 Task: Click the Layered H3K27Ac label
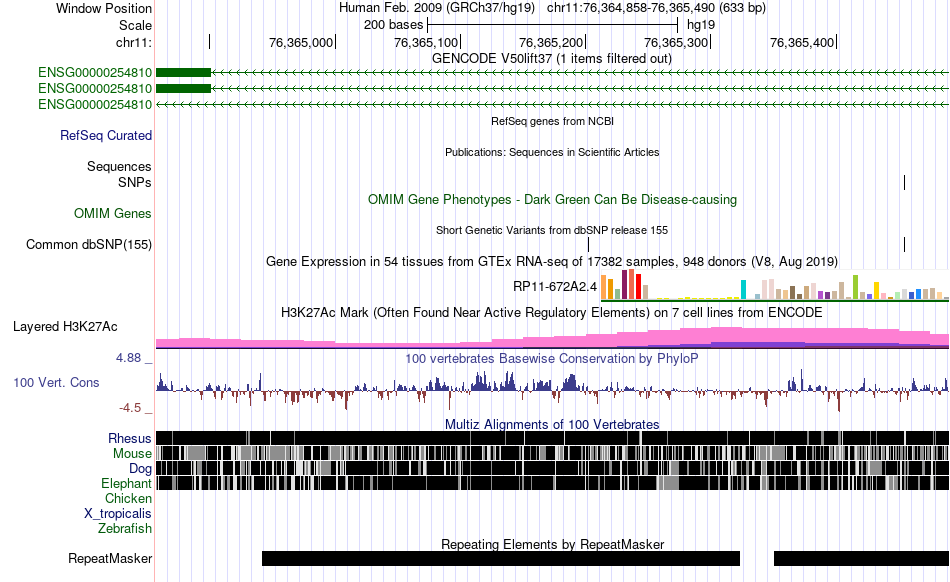point(65,326)
